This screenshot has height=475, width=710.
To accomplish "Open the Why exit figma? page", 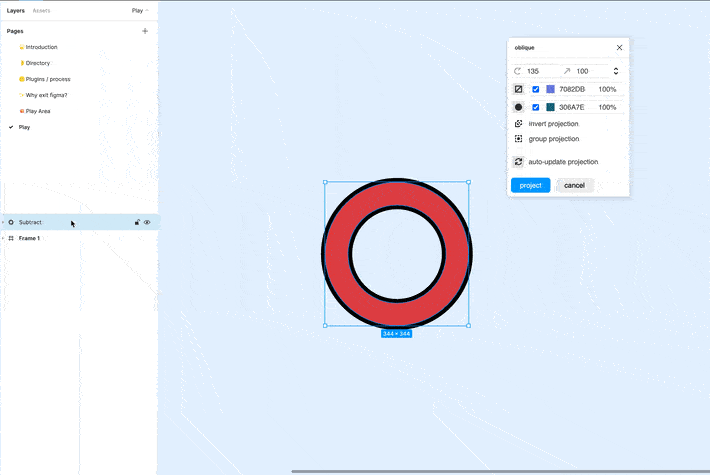I will pyautogui.click(x=46, y=95).
